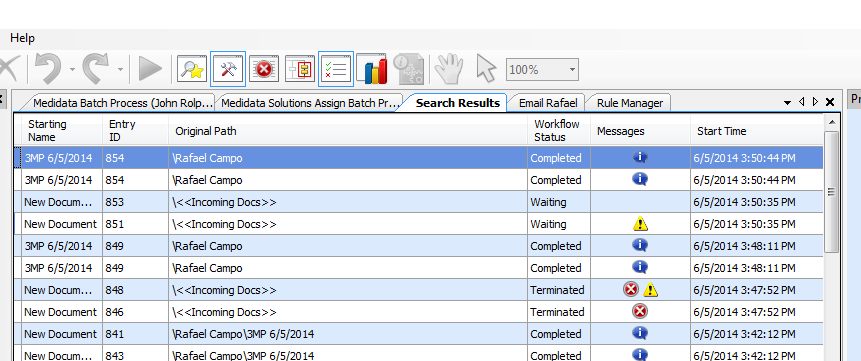Click the Redo arrow icon
Screen dimensions: 861x361
[x=97, y=69]
